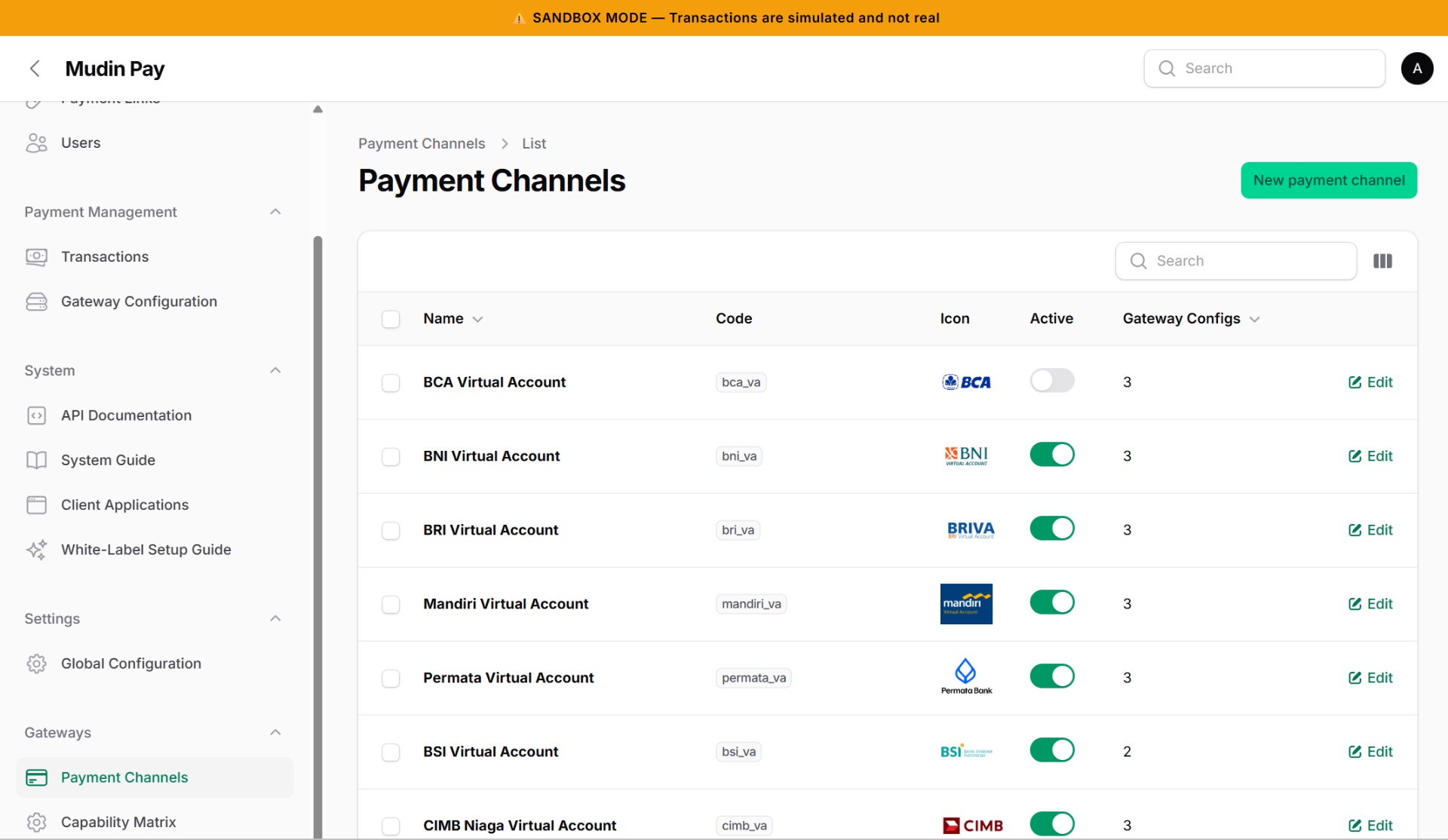This screenshot has height=840, width=1448.
Task: Open the Global Configuration gear icon
Action: [36, 664]
